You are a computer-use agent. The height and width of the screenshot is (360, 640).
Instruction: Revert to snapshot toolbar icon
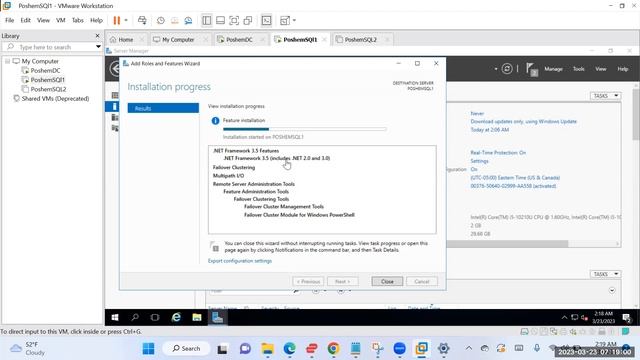point(174,20)
